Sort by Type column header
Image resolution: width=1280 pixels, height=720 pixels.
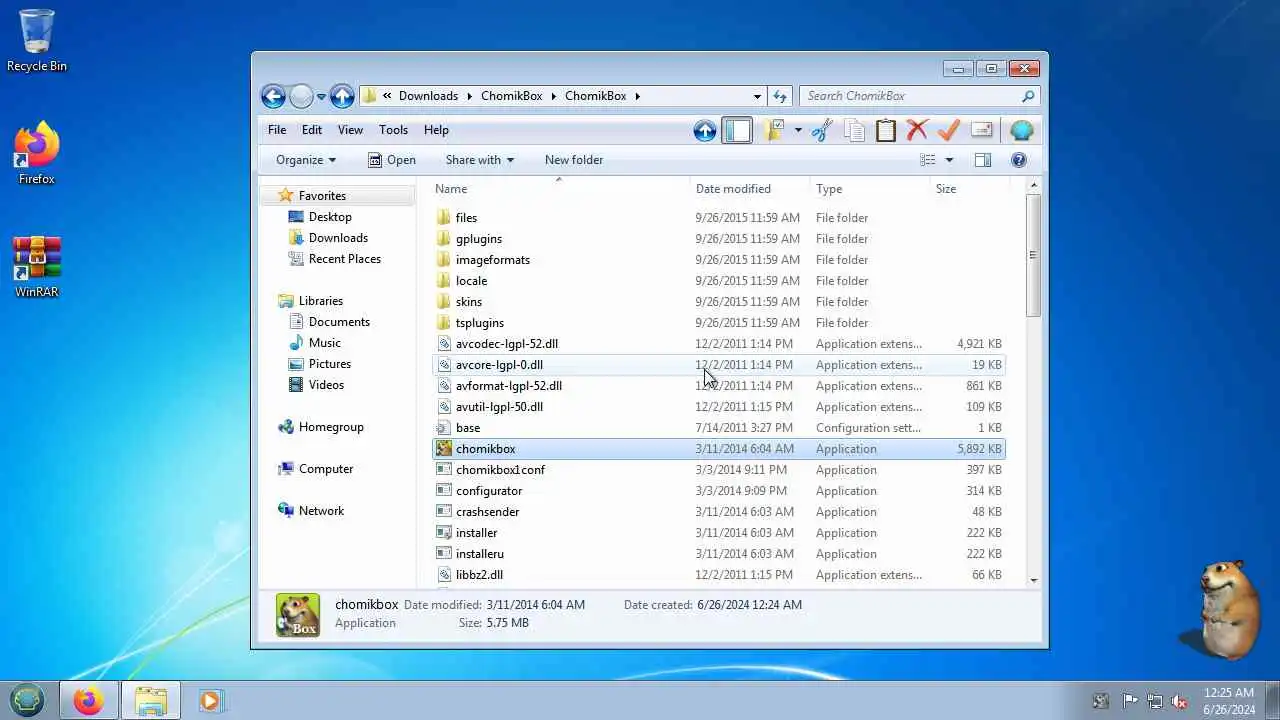[x=869, y=189]
